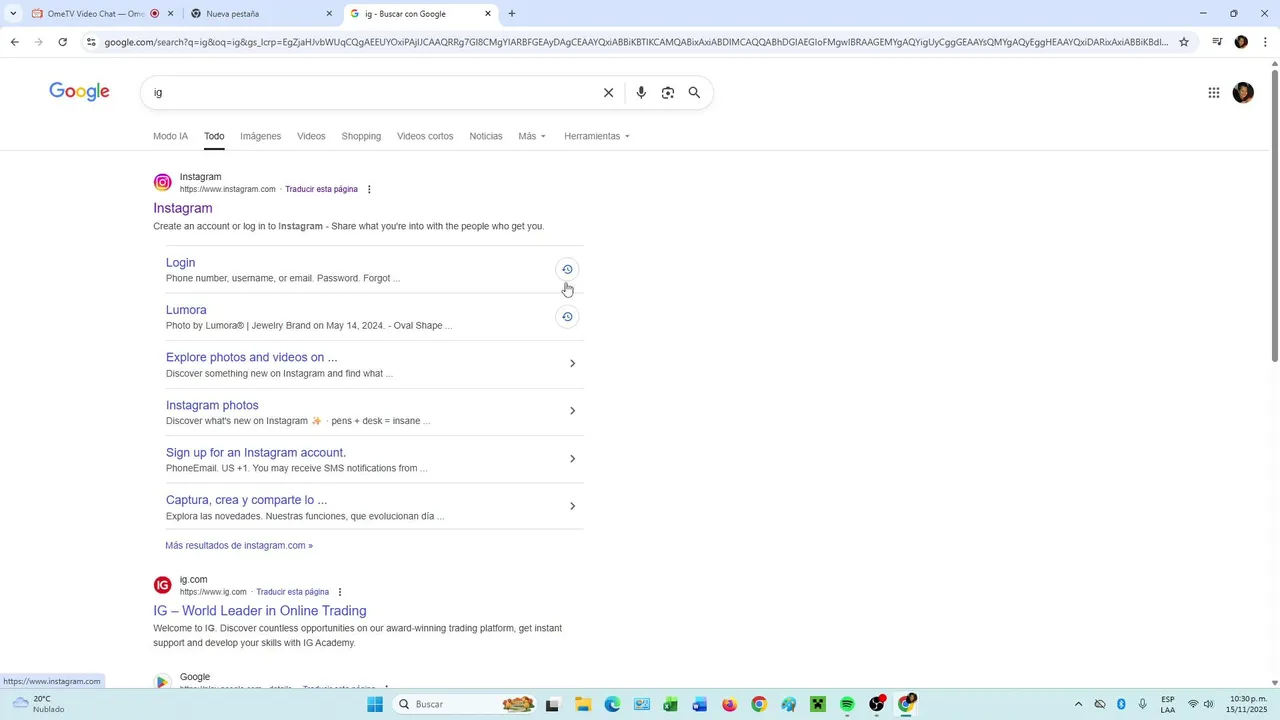Go back to the previous page
The image size is (1280, 720).
point(14,42)
